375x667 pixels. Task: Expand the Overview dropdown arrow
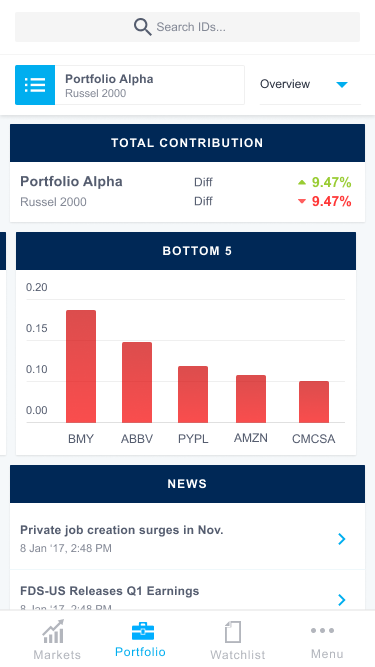point(342,84)
